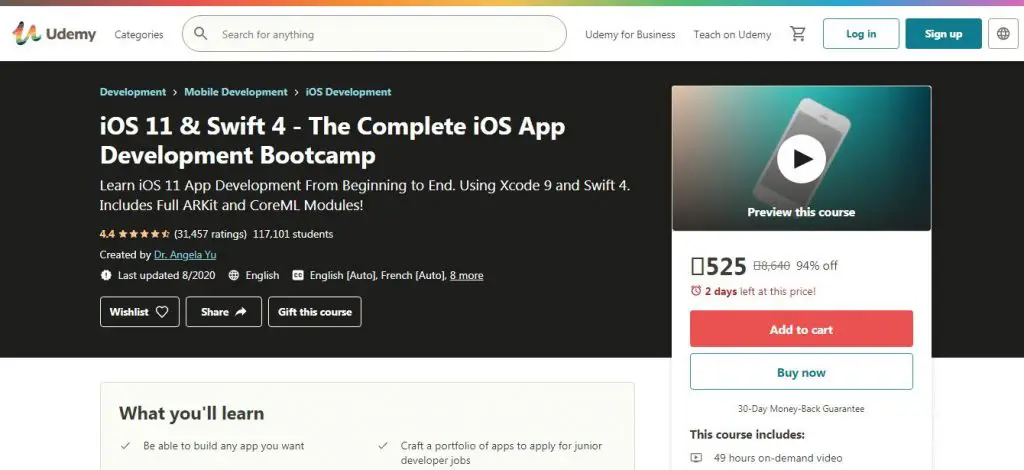This screenshot has height=470, width=1024.
Task: Open Teach on Udemy menu
Action: [x=732, y=34]
